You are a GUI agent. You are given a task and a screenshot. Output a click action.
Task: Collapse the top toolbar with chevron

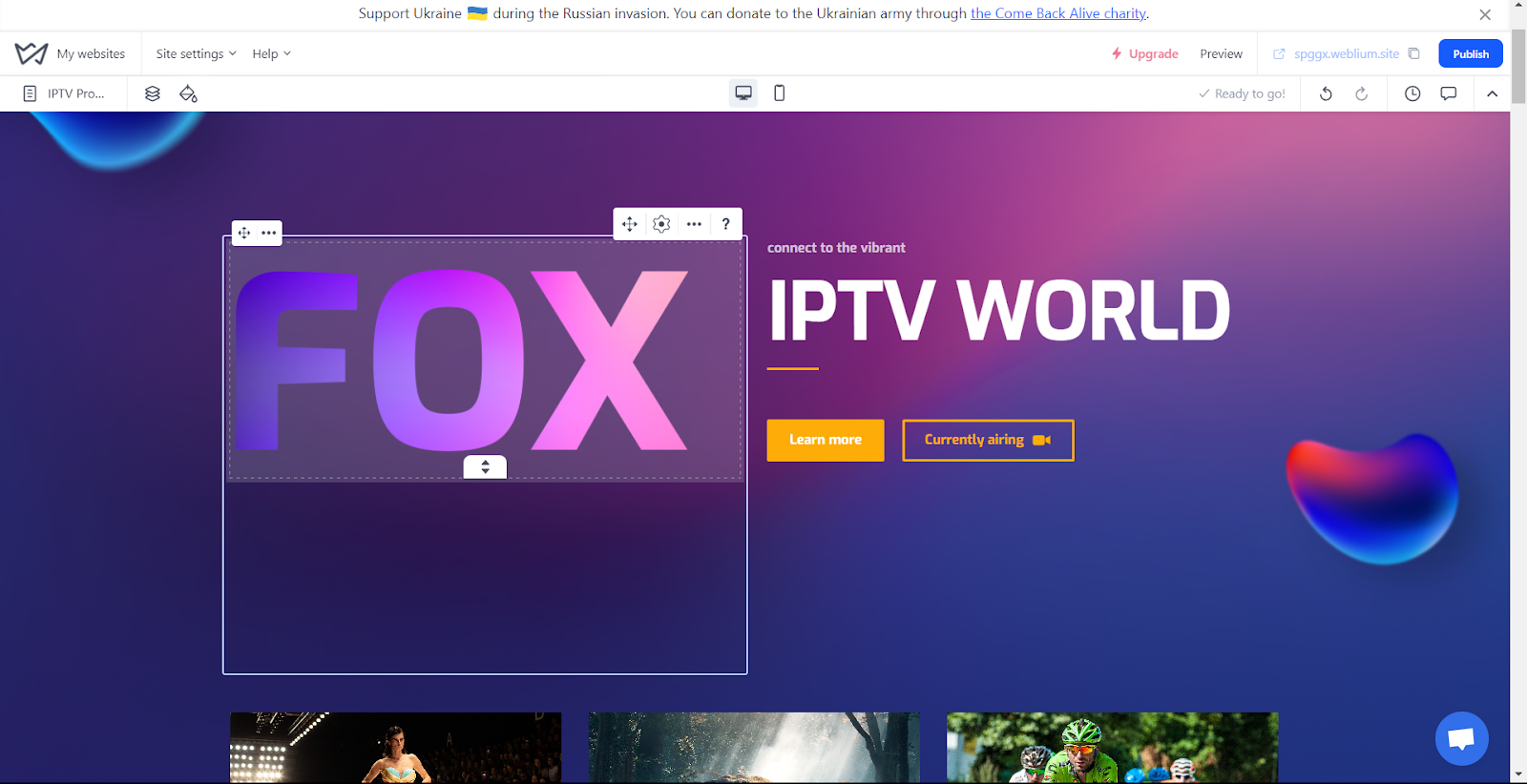(1492, 93)
